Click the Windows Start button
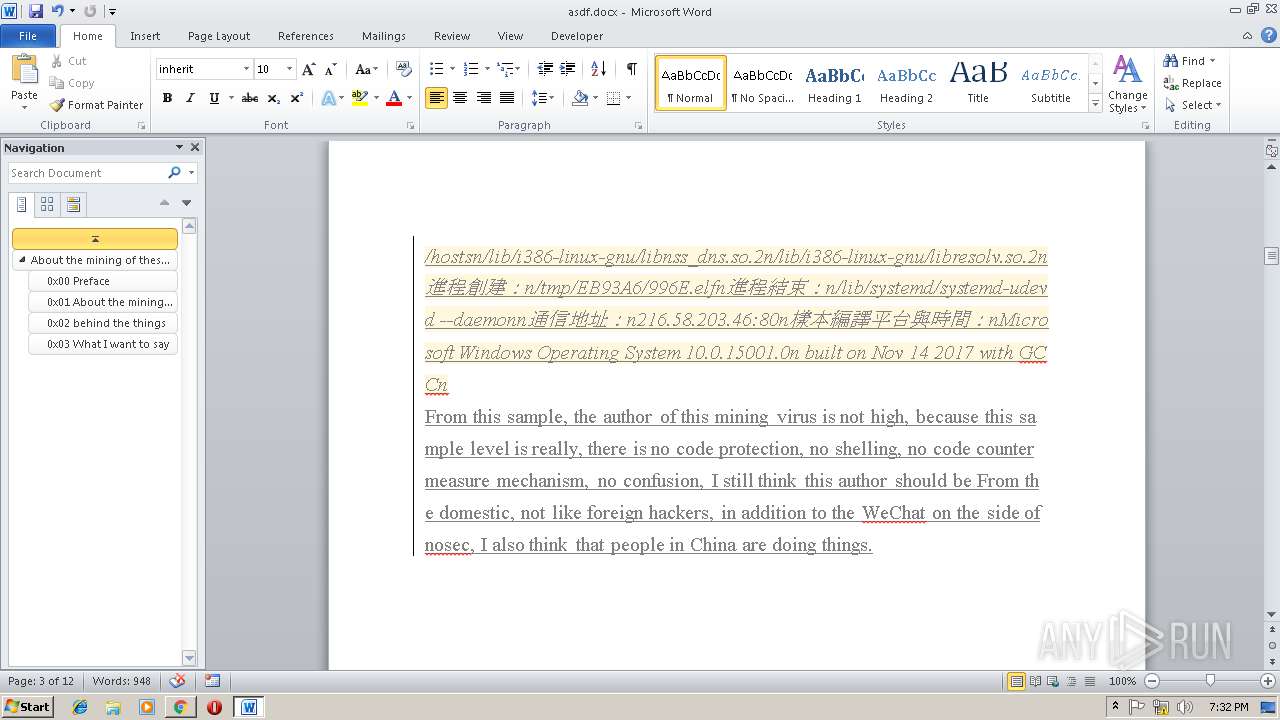The height and width of the screenshot is (720, 1280). [27, 706]
